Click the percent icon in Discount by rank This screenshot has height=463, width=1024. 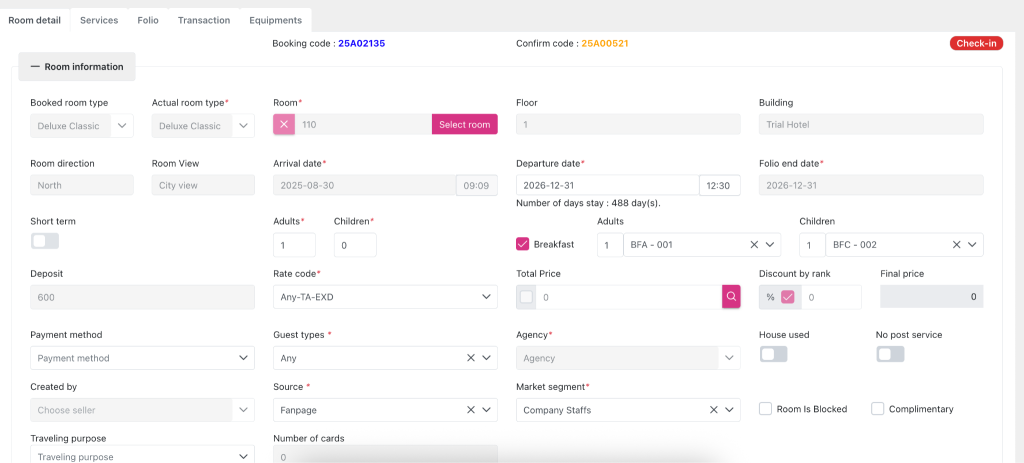(x=770, y=297)
